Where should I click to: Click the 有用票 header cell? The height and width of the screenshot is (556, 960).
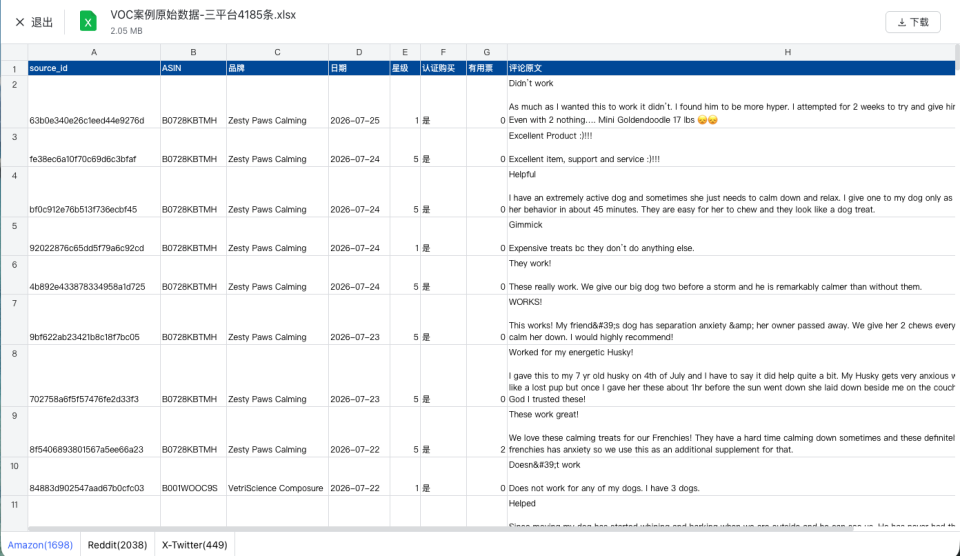tap(487, 68)
